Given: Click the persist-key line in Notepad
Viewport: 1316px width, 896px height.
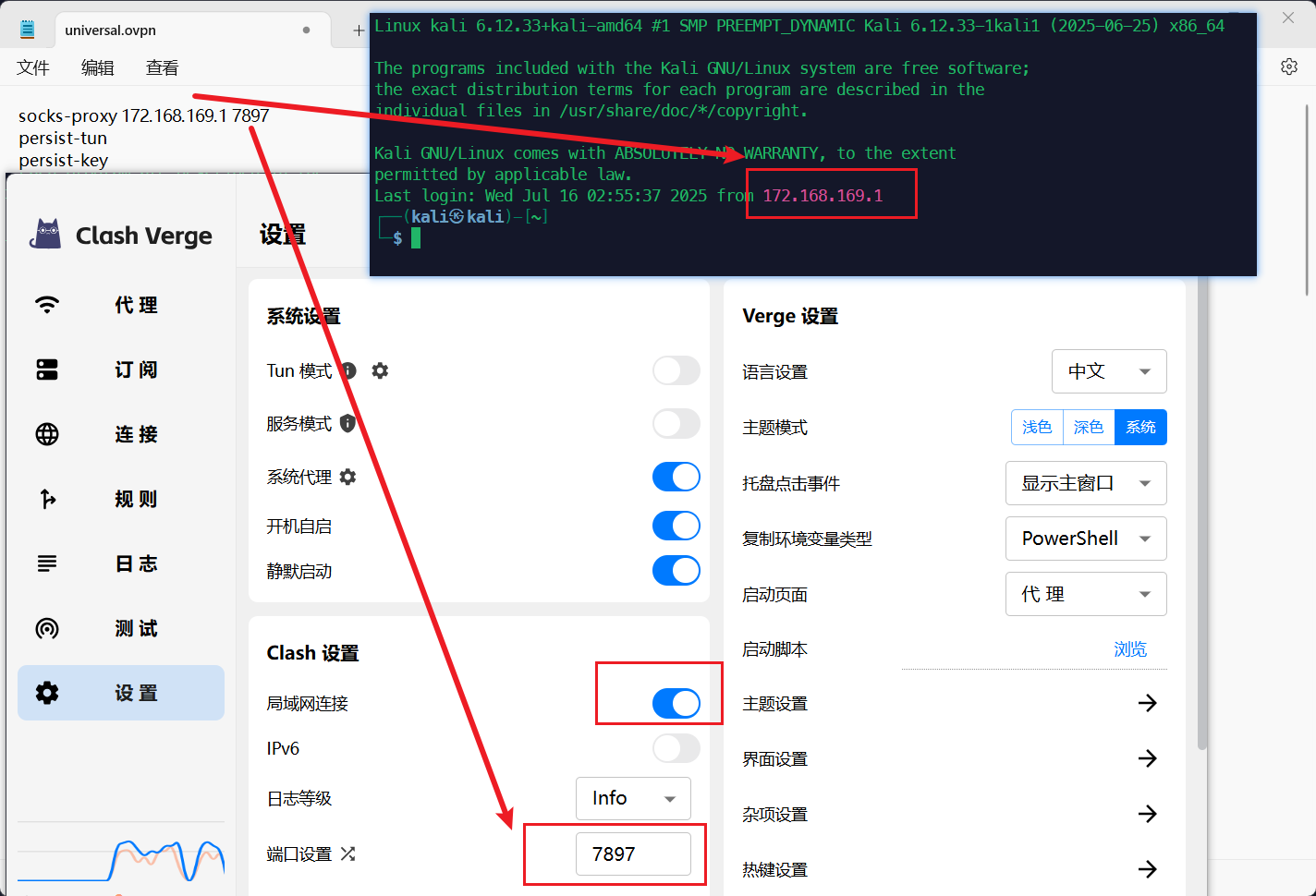Looking at the screenshot, I should [x=64, y=160].
